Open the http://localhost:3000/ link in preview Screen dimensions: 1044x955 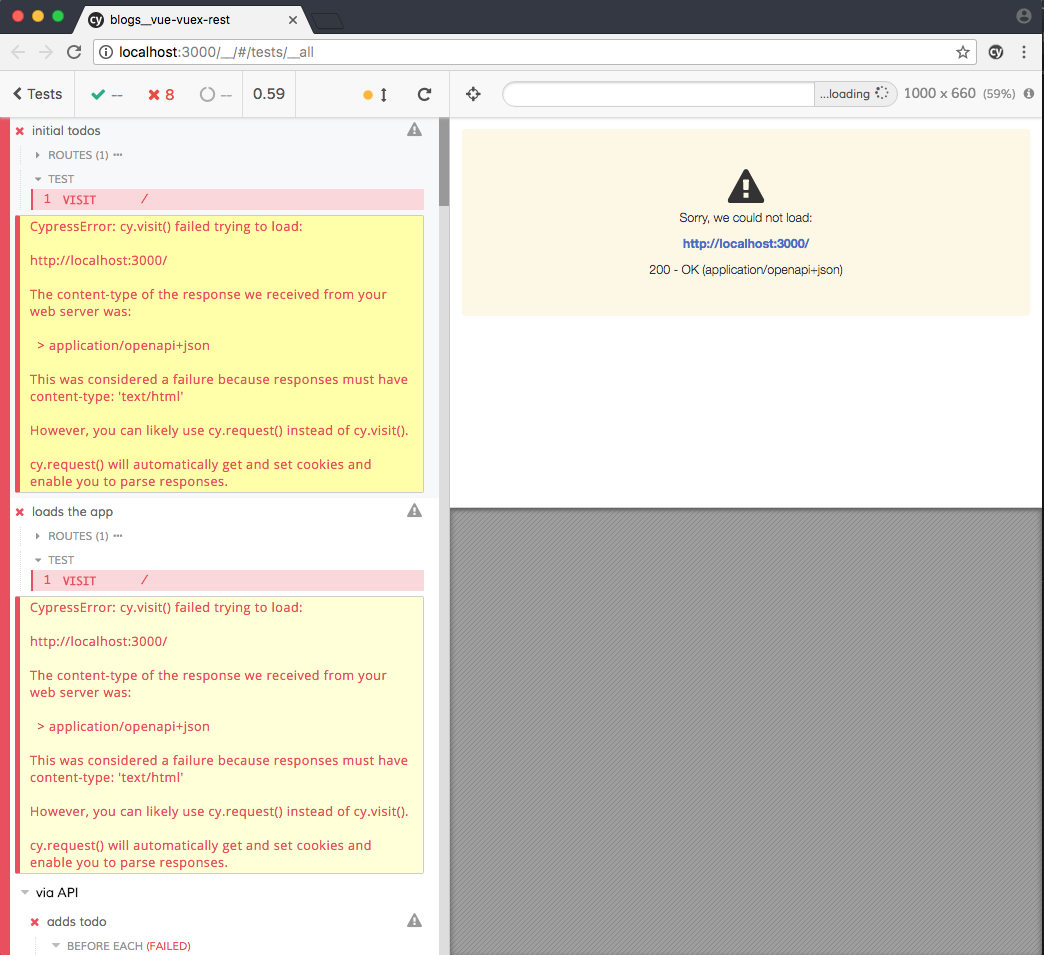pos(746,244)
